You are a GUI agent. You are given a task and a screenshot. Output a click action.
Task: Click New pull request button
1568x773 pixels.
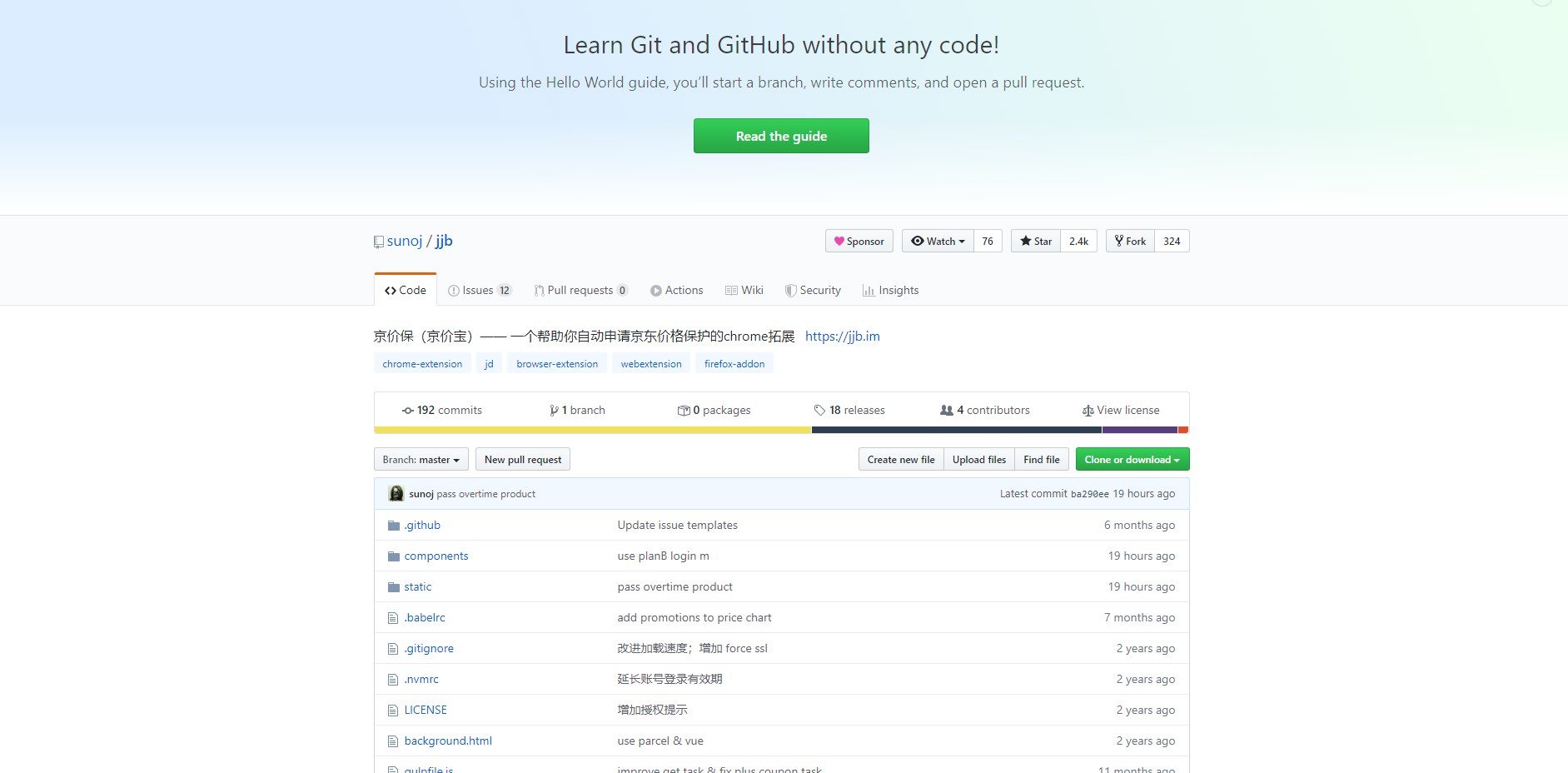(523, 459)
